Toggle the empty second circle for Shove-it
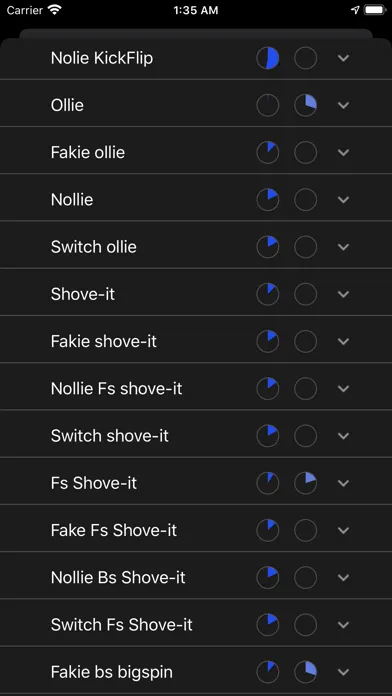 pos(305,294)
